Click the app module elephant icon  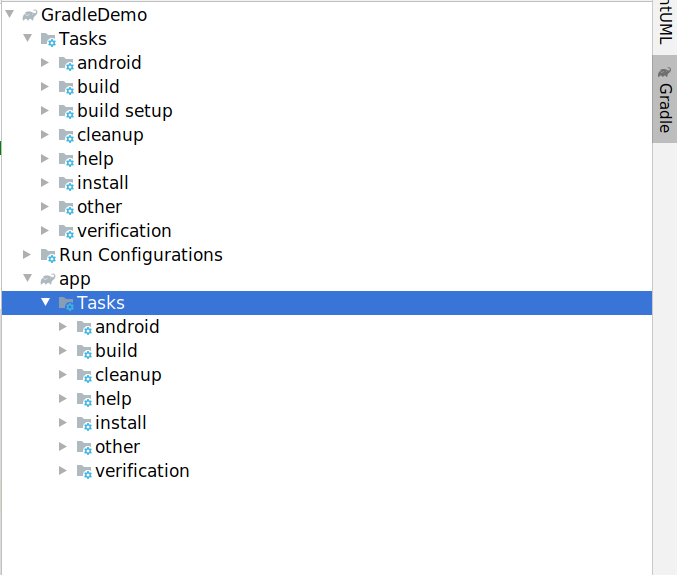[47, 279]
